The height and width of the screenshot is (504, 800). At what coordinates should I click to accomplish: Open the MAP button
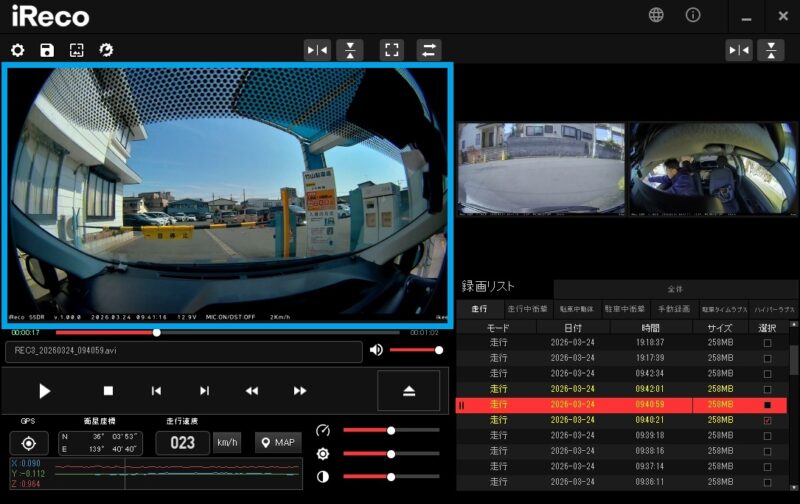[279, 443]
